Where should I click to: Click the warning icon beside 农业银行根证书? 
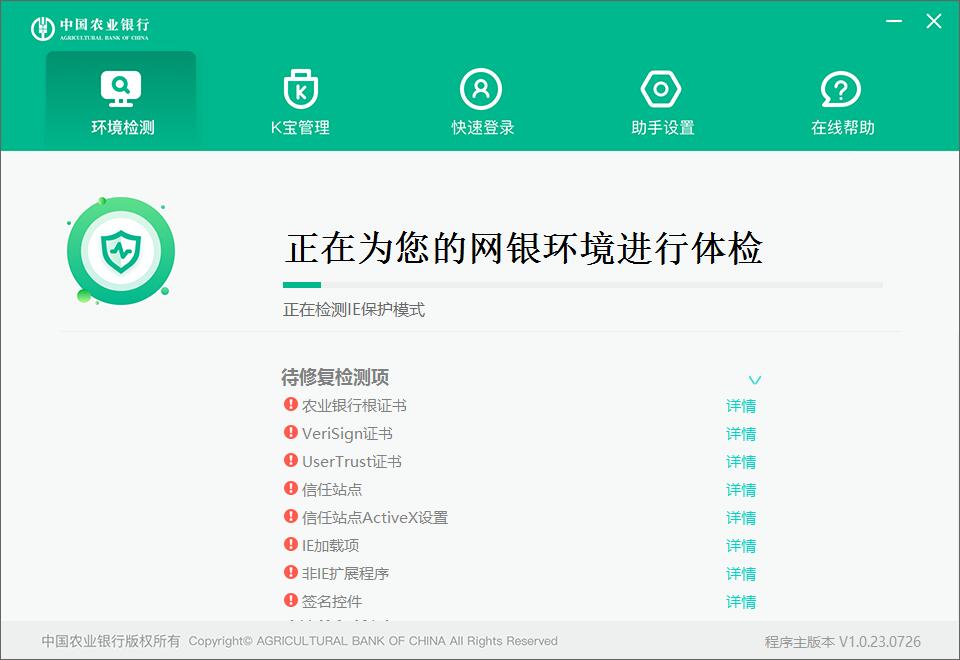pos(291,404)
